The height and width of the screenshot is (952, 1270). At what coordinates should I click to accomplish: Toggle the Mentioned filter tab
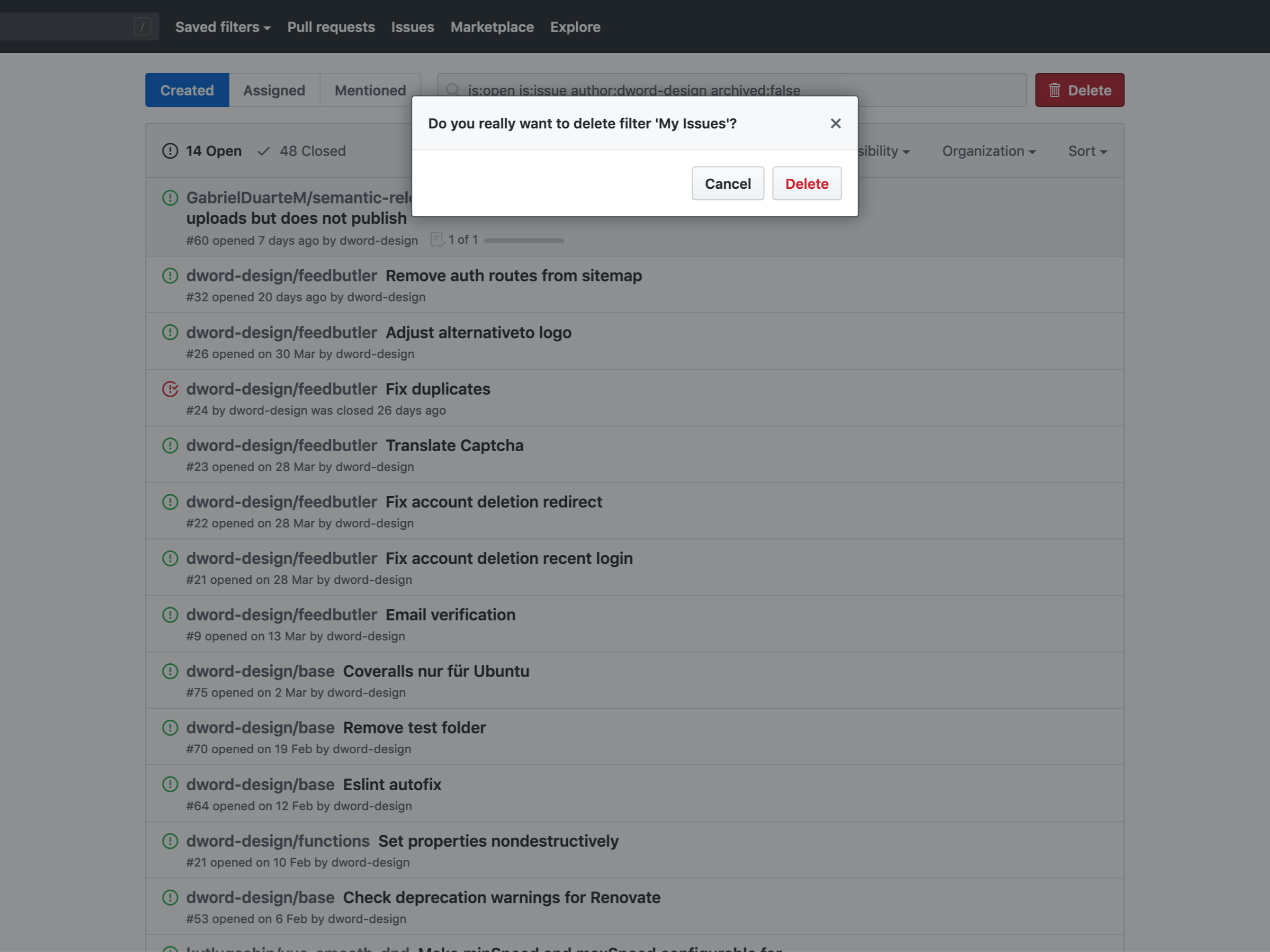pyautogui.click(x=369, y=90)
